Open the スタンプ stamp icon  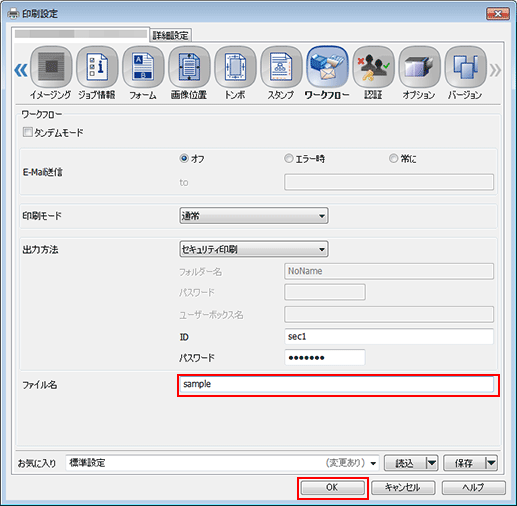point(281,67)
